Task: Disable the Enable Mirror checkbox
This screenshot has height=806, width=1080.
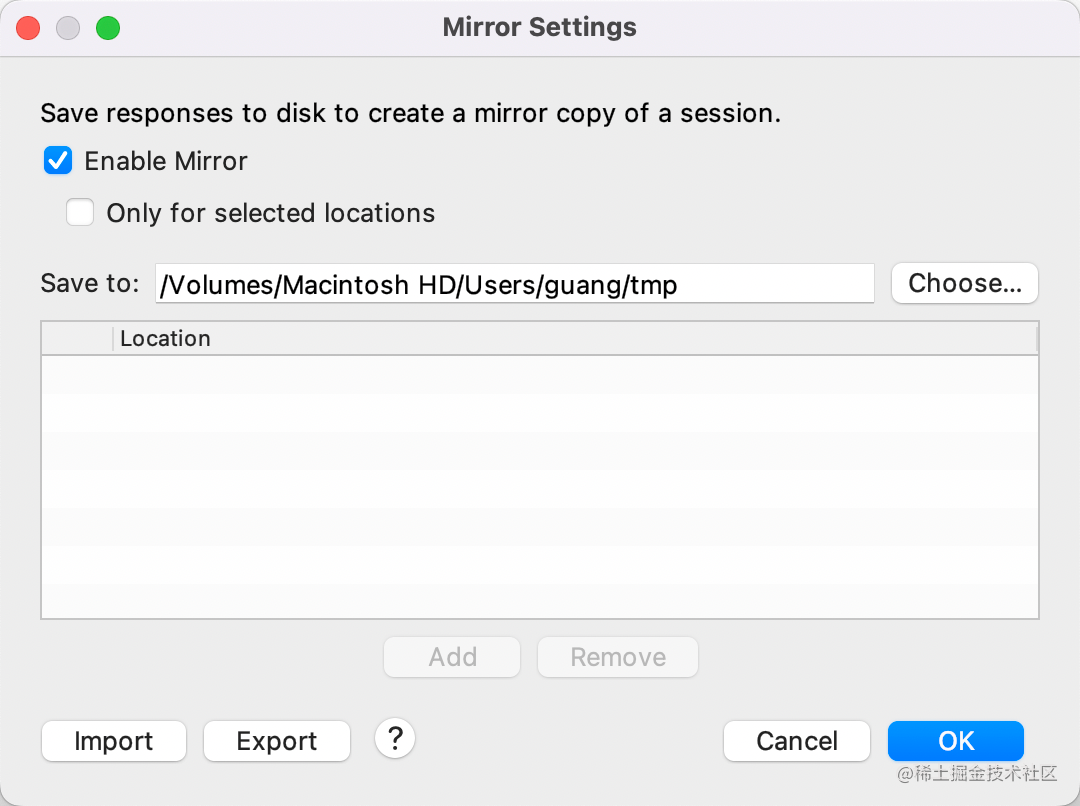Action: [x=58, y=161]
